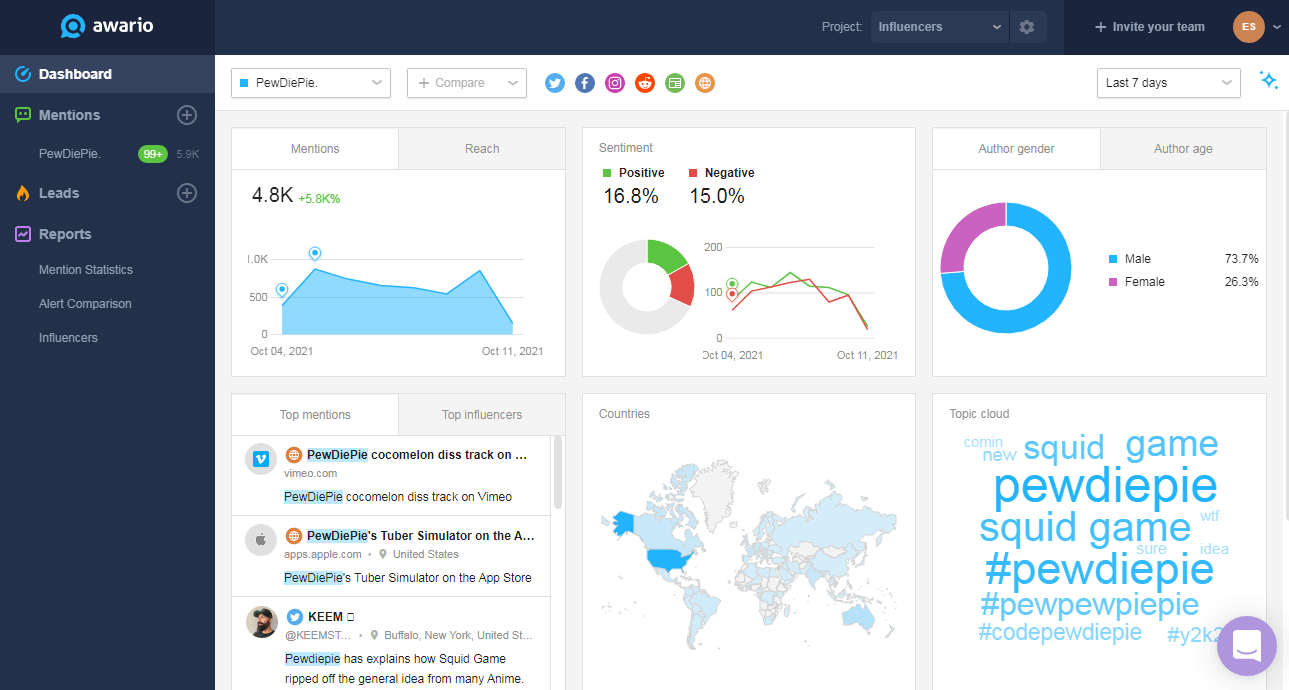Click the Negative sentiment red swatch

tap(693, 173)
